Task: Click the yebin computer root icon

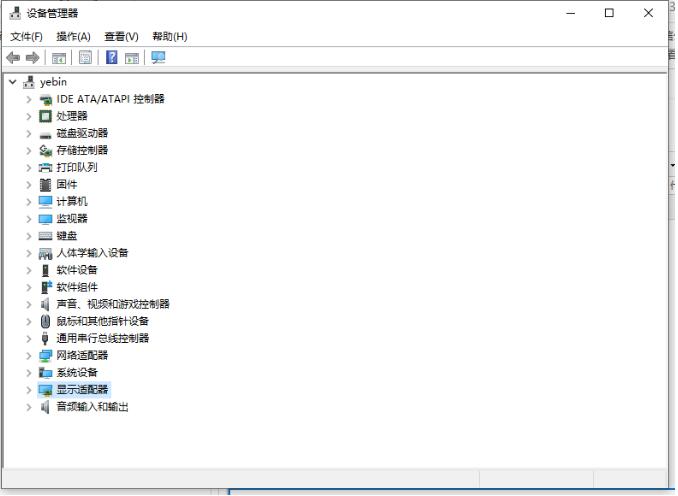Action: [29, 82]
